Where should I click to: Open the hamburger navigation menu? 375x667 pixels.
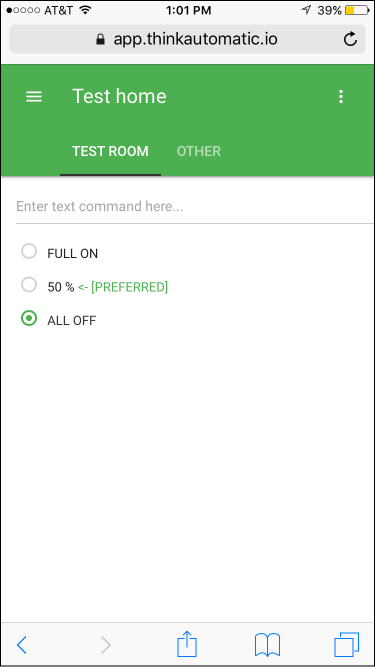[34, 97]
